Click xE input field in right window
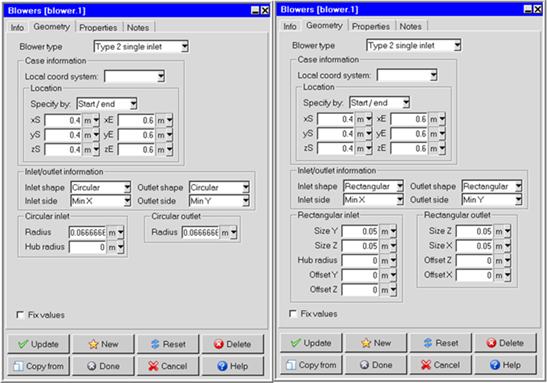 [409, 120]
